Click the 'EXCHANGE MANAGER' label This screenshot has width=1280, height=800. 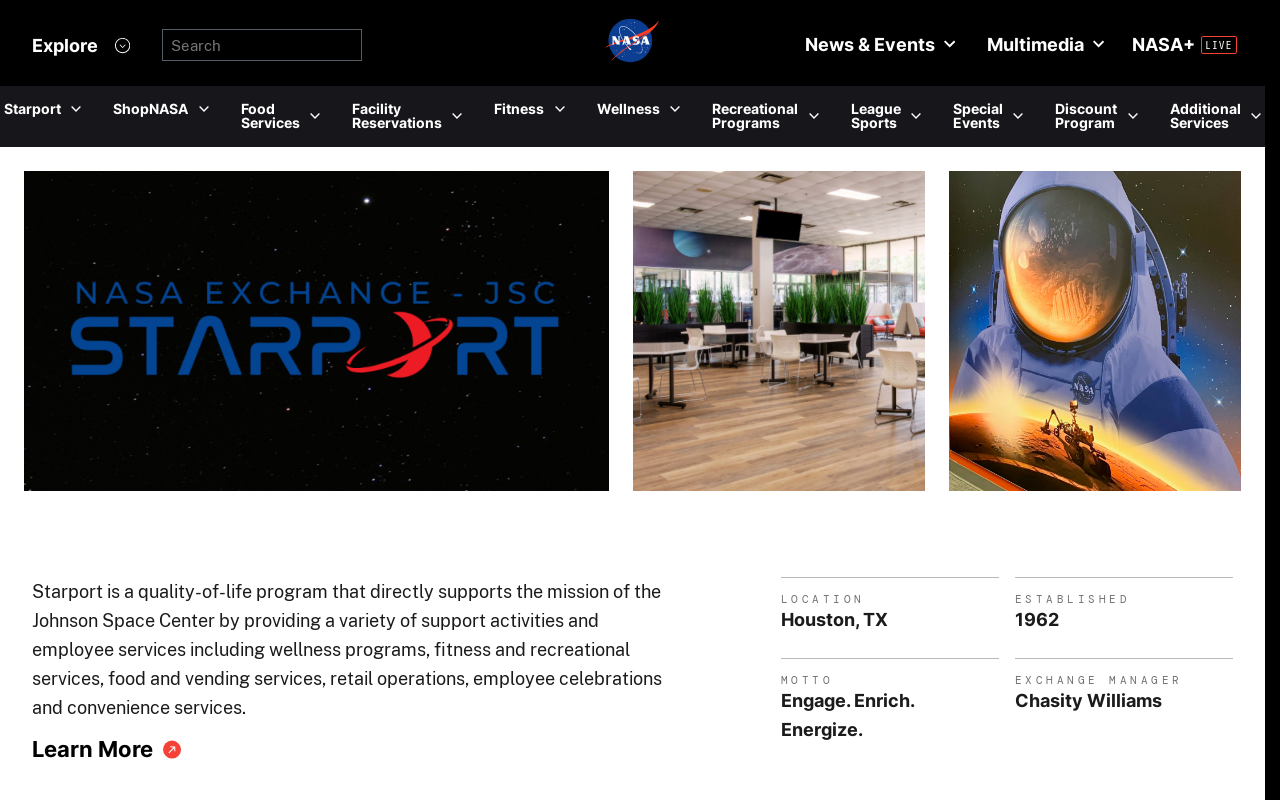pos(1097,680)
